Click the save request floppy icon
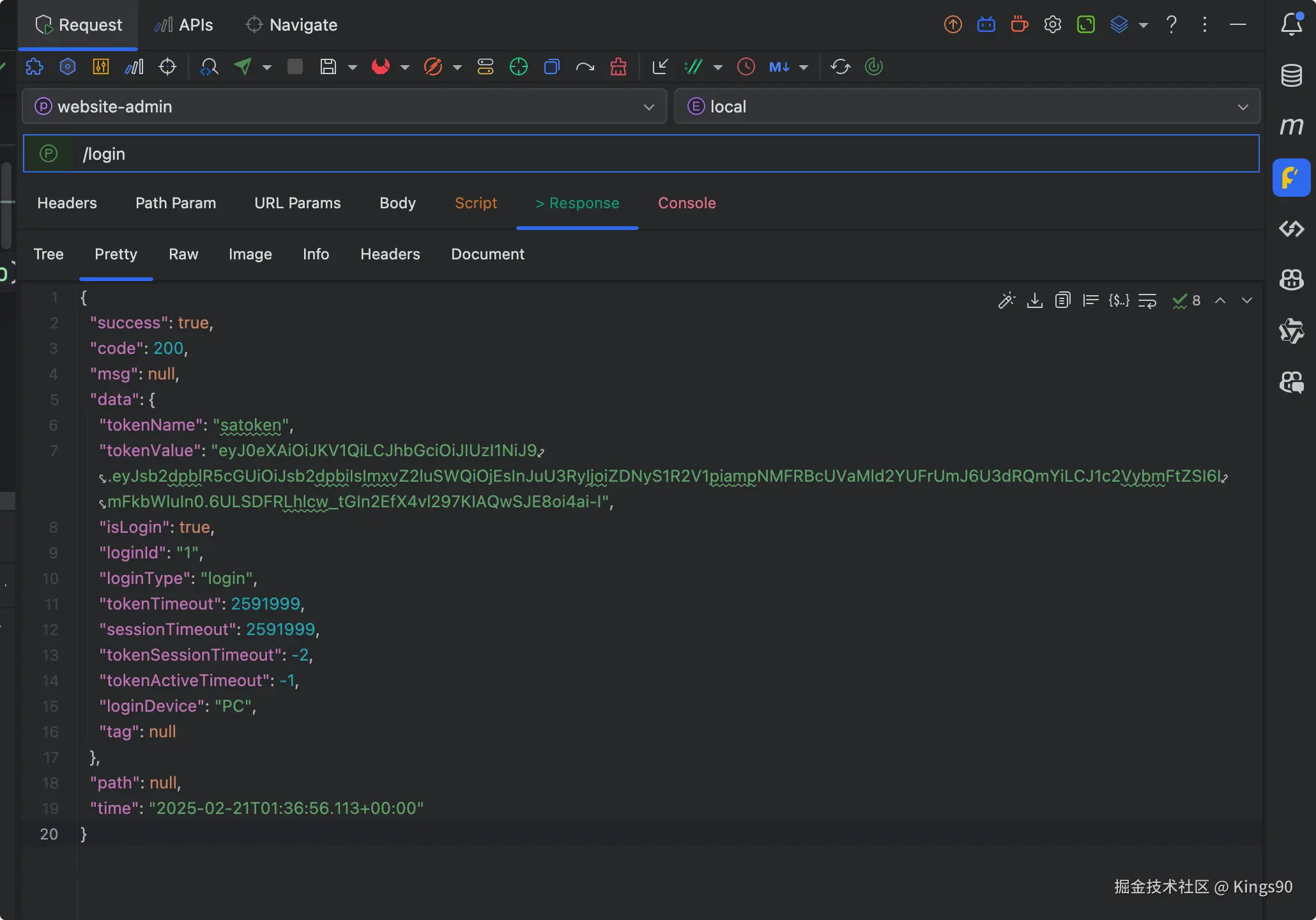This screenshot has height=920, width=1316. click(328, 66)
